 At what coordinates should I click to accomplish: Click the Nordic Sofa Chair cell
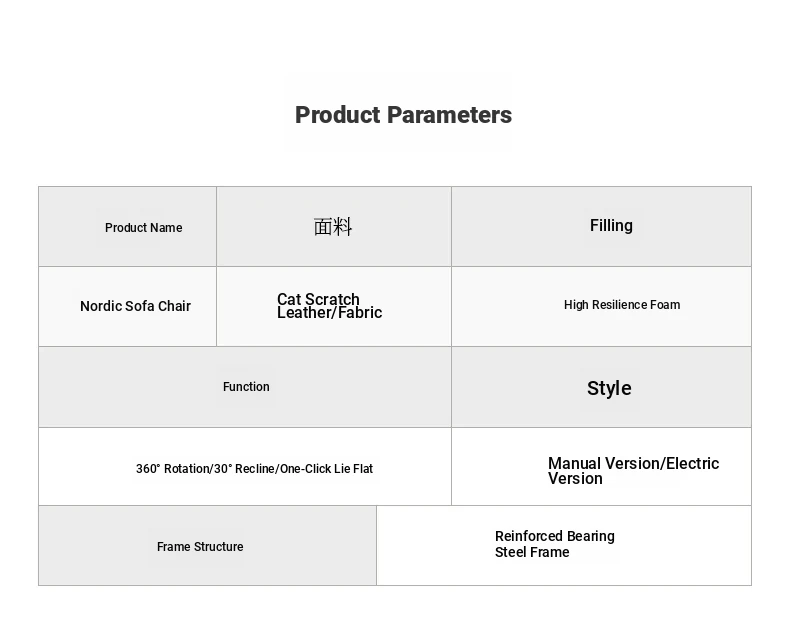(127, 306)
